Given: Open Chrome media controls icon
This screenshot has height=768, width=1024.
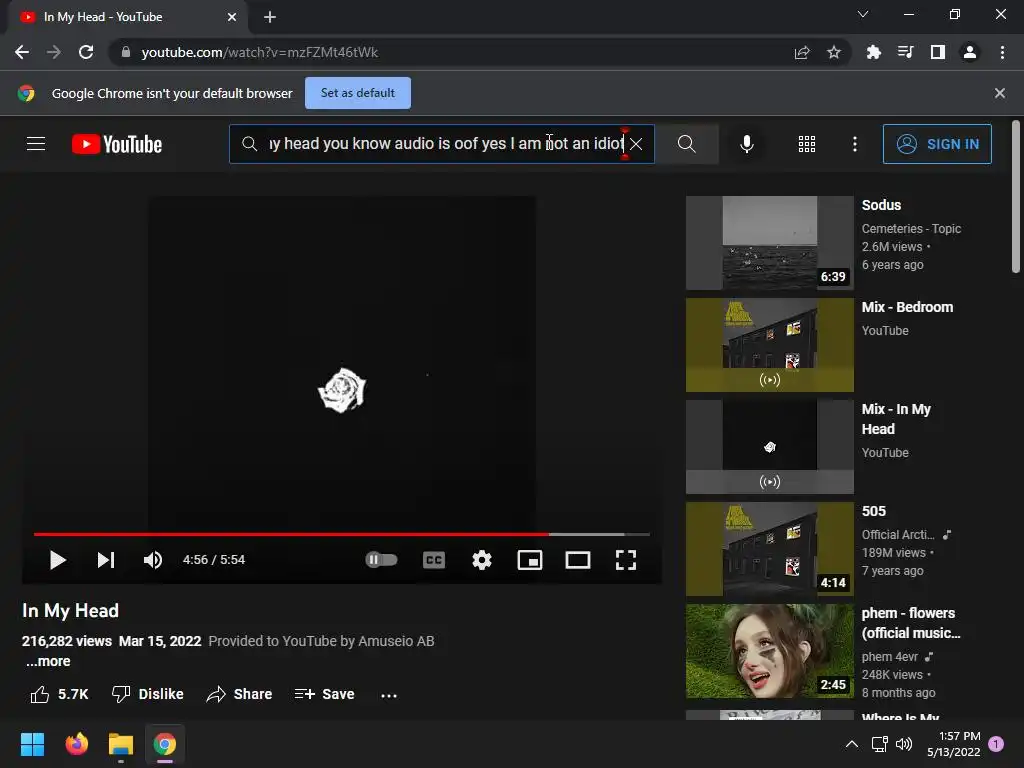Looking at the screenshot, I should (905, 52).
